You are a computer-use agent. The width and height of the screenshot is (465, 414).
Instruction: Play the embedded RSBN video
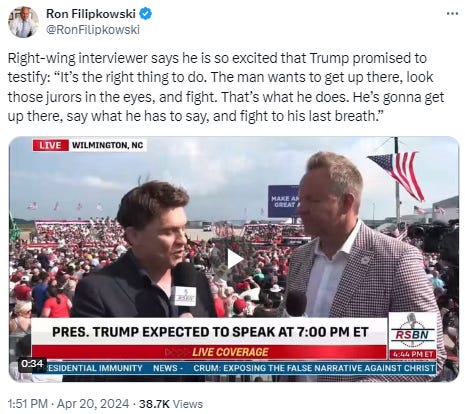(x=235, y=259)
